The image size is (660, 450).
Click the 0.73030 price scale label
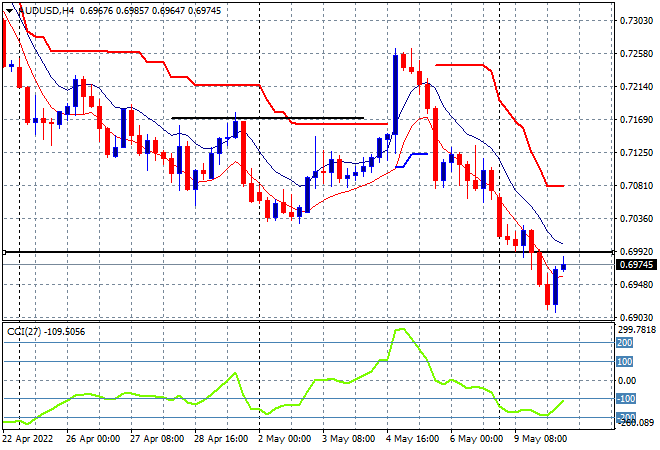click(x=636, y=21)
